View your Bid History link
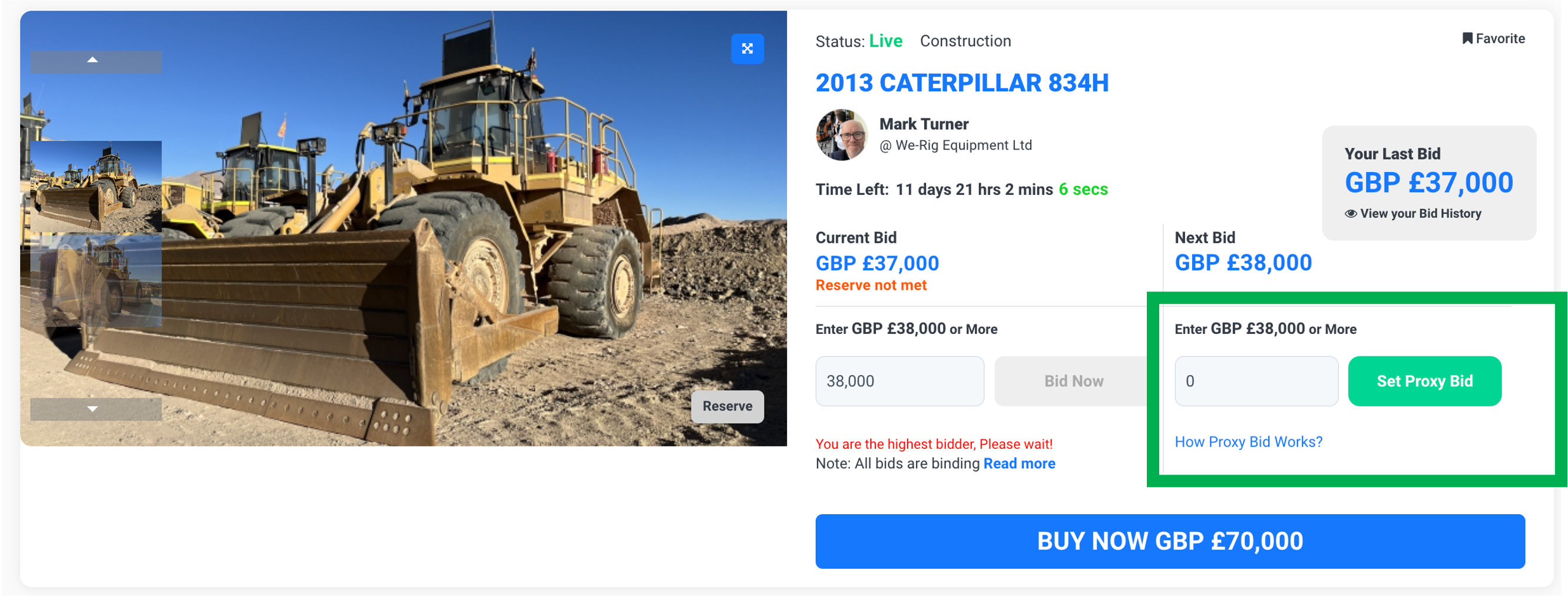Screen dimensions: 1568x596 (x=1420, y=214)
